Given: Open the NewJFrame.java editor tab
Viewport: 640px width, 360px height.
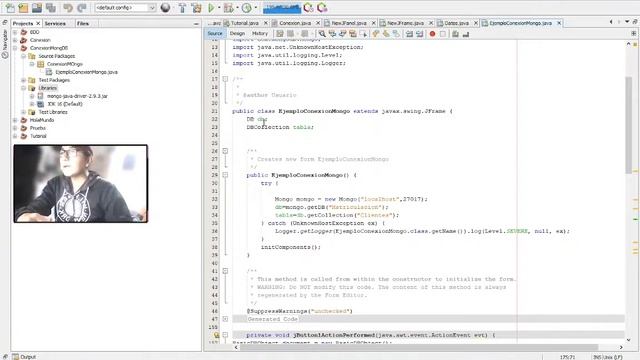Looking at the screenshot, I should (x=404, y=23).
